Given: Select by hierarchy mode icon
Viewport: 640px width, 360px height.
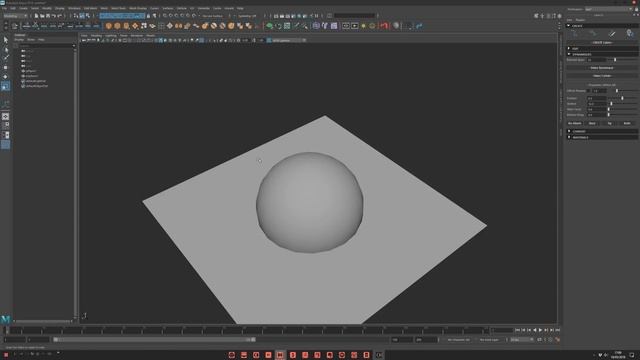Looking at the screenshot, I should (76, 16).
